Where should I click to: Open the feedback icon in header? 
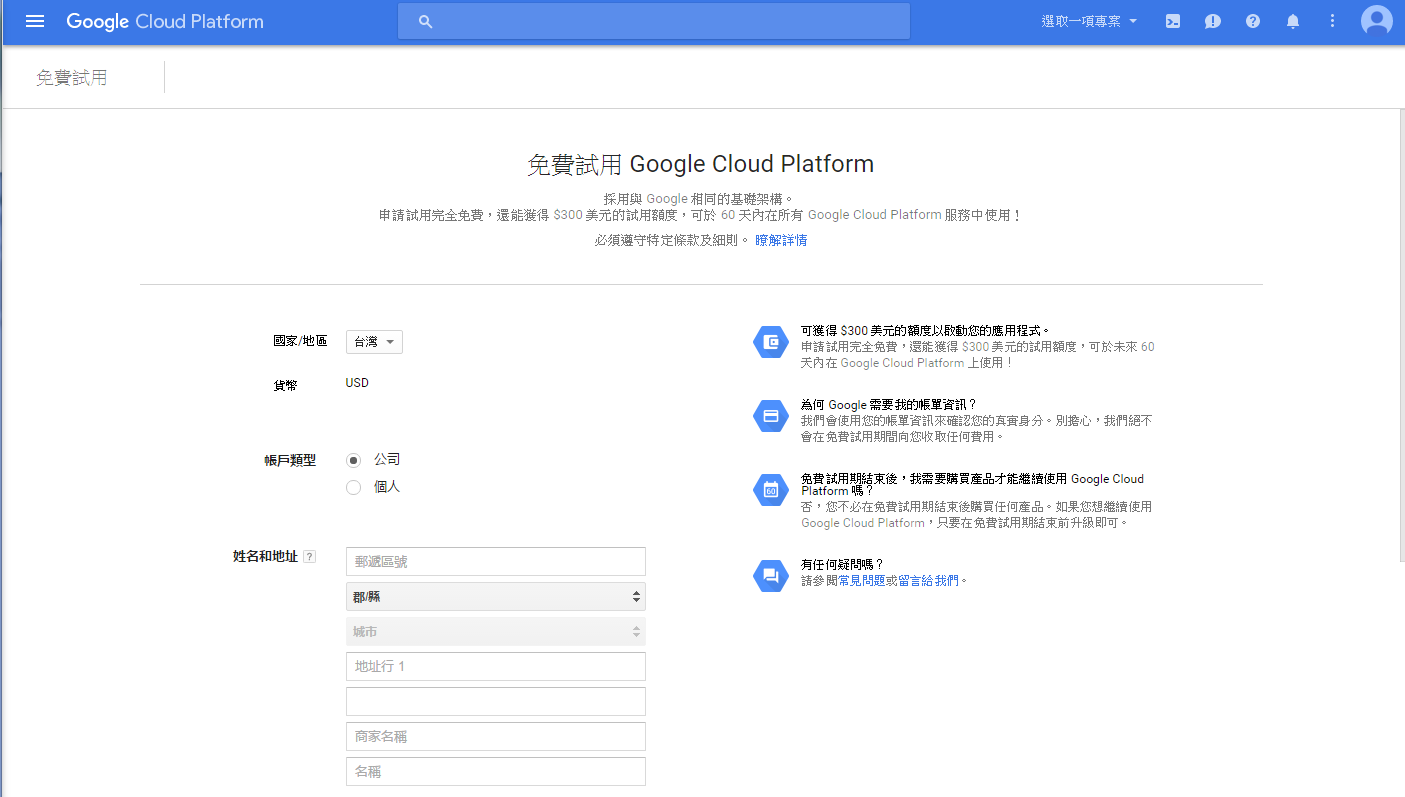tap(1213, 21)
